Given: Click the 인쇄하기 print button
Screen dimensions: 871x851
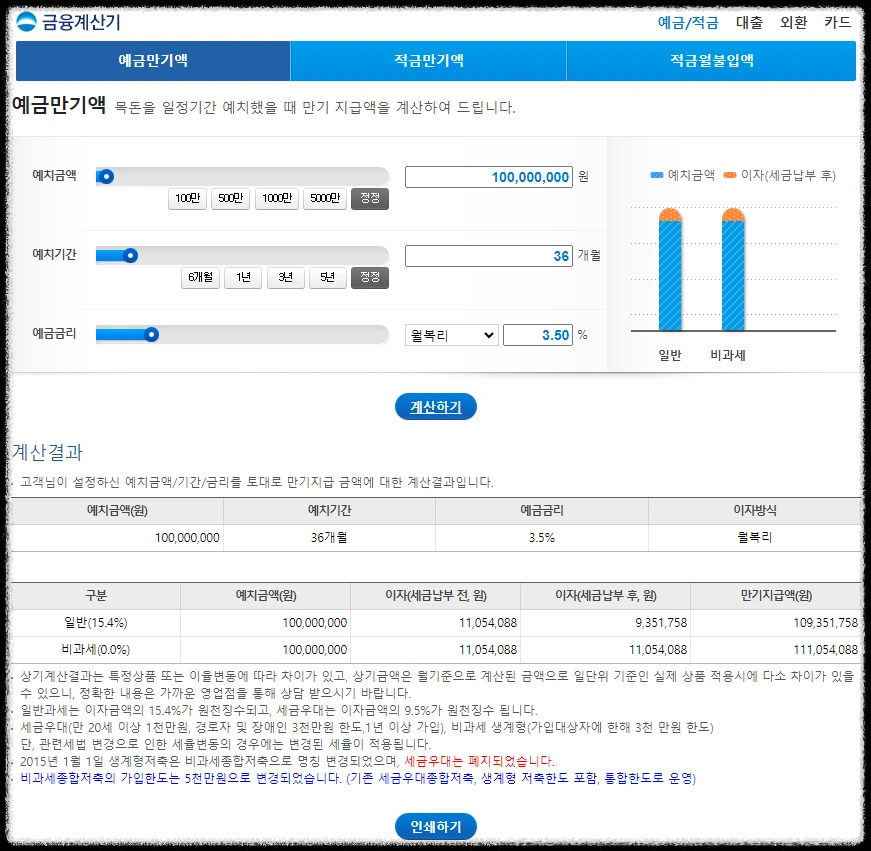Looking at the screenshot, I should coord(435,826).
